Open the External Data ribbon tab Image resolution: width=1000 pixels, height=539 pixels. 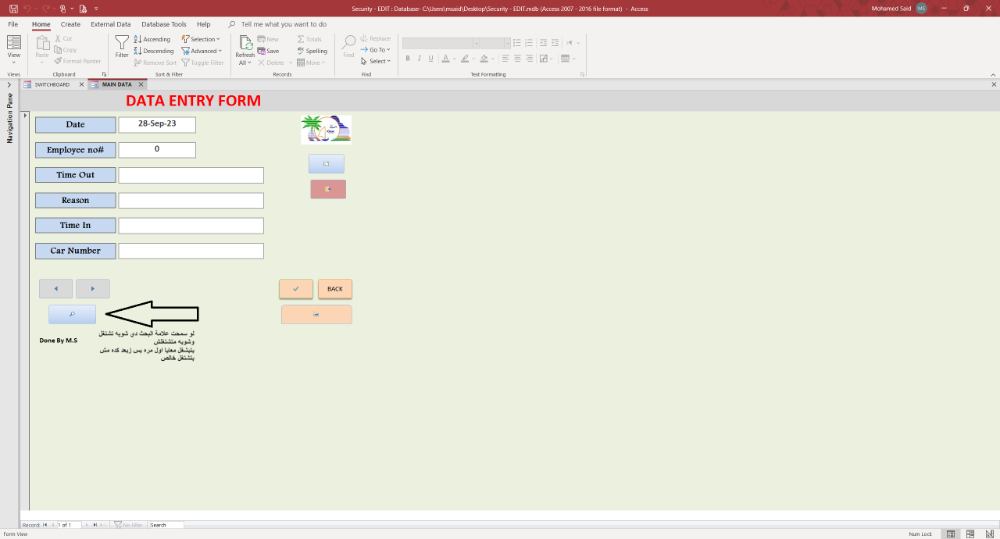pyautogui.click(x=110, y=23)
